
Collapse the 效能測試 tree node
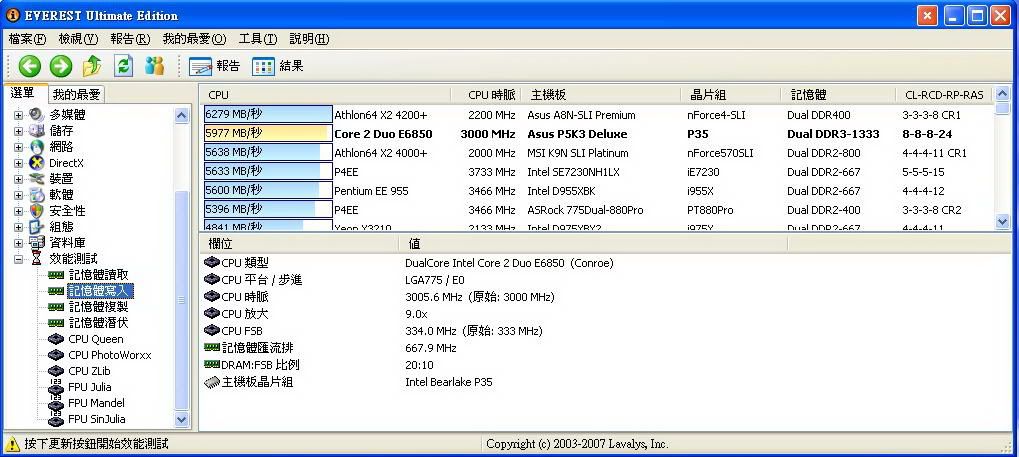tap(18, 259)
